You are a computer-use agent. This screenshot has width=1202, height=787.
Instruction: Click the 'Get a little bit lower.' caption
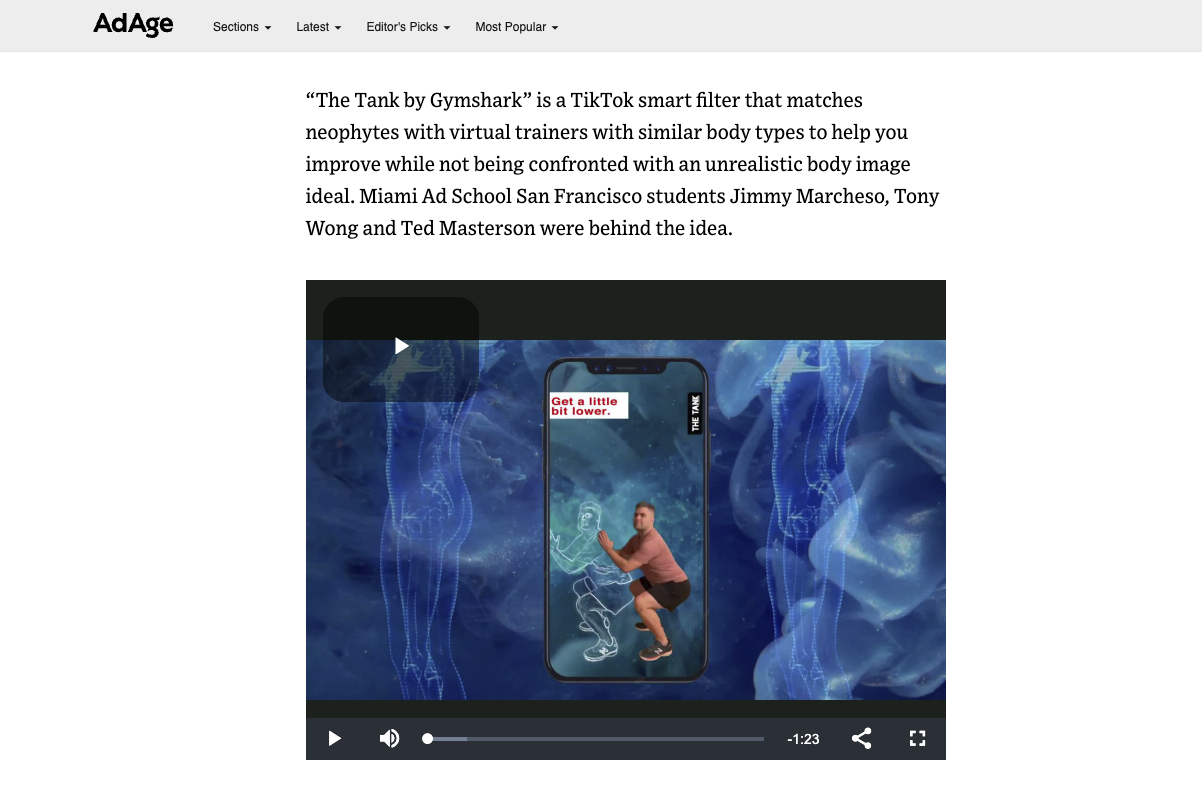pyautogui.click(x=589, y=405)
